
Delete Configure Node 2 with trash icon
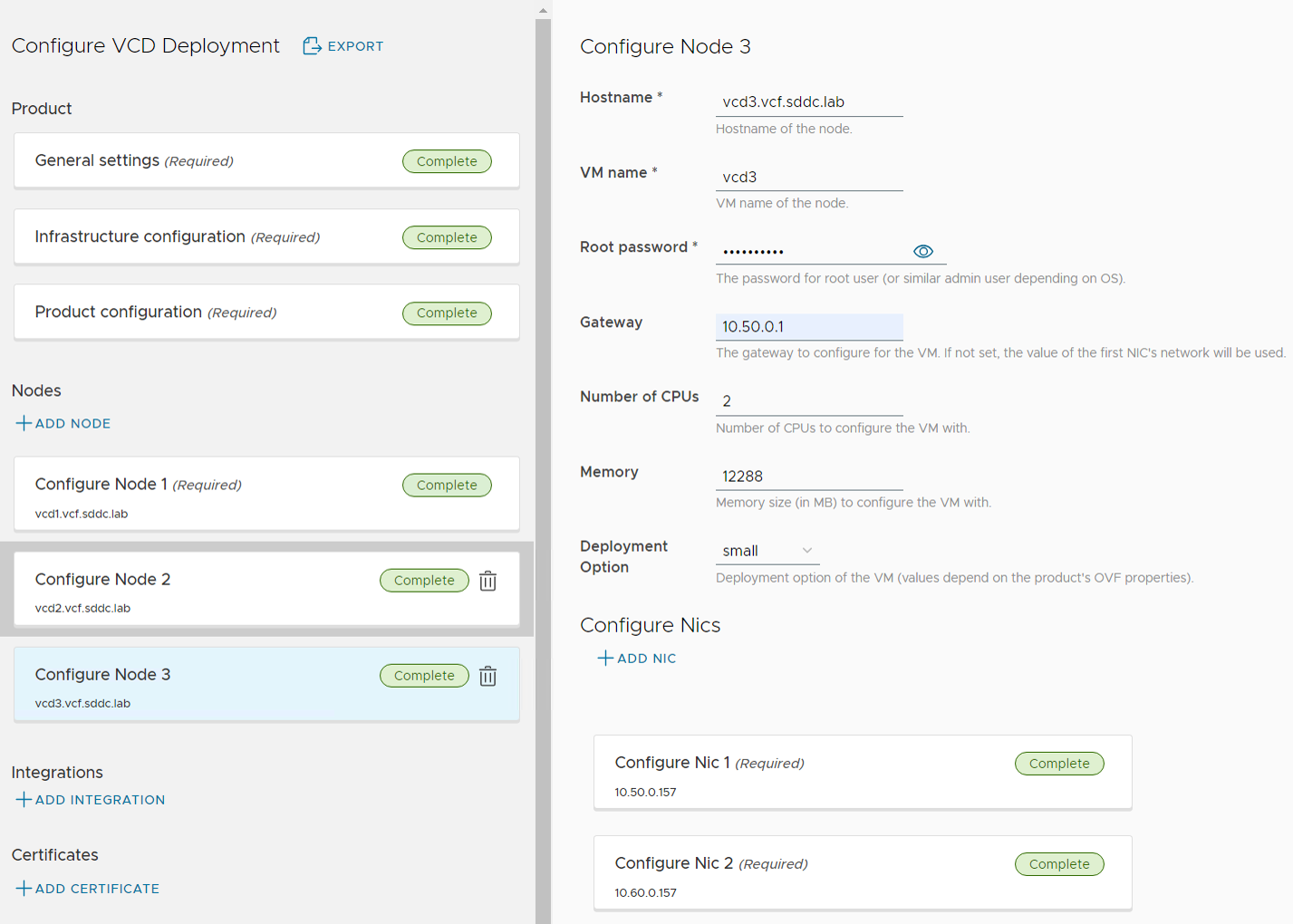point(487,581)
